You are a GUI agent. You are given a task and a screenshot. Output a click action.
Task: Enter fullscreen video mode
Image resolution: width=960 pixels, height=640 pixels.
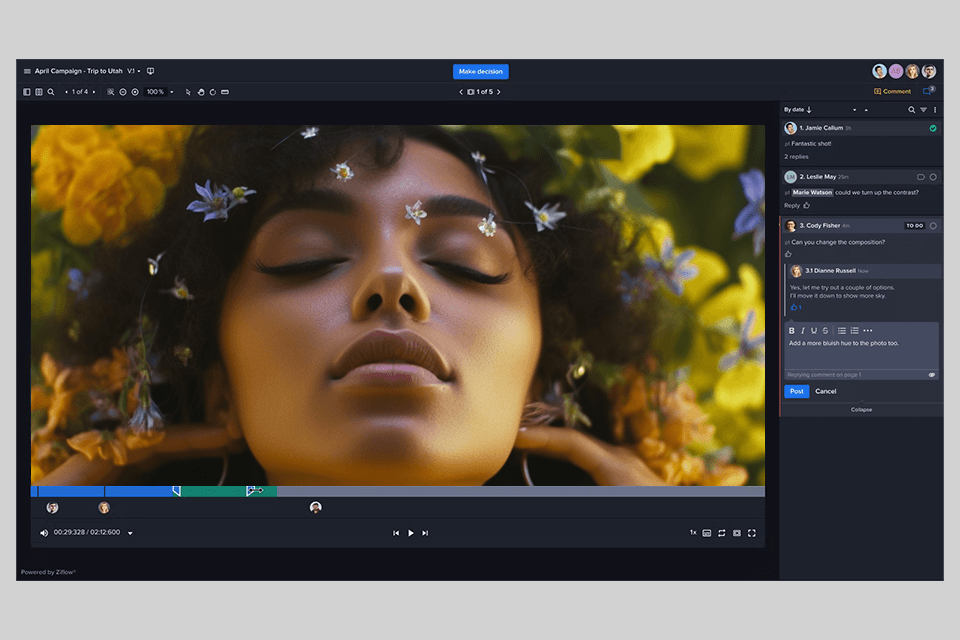pos(752,533)
